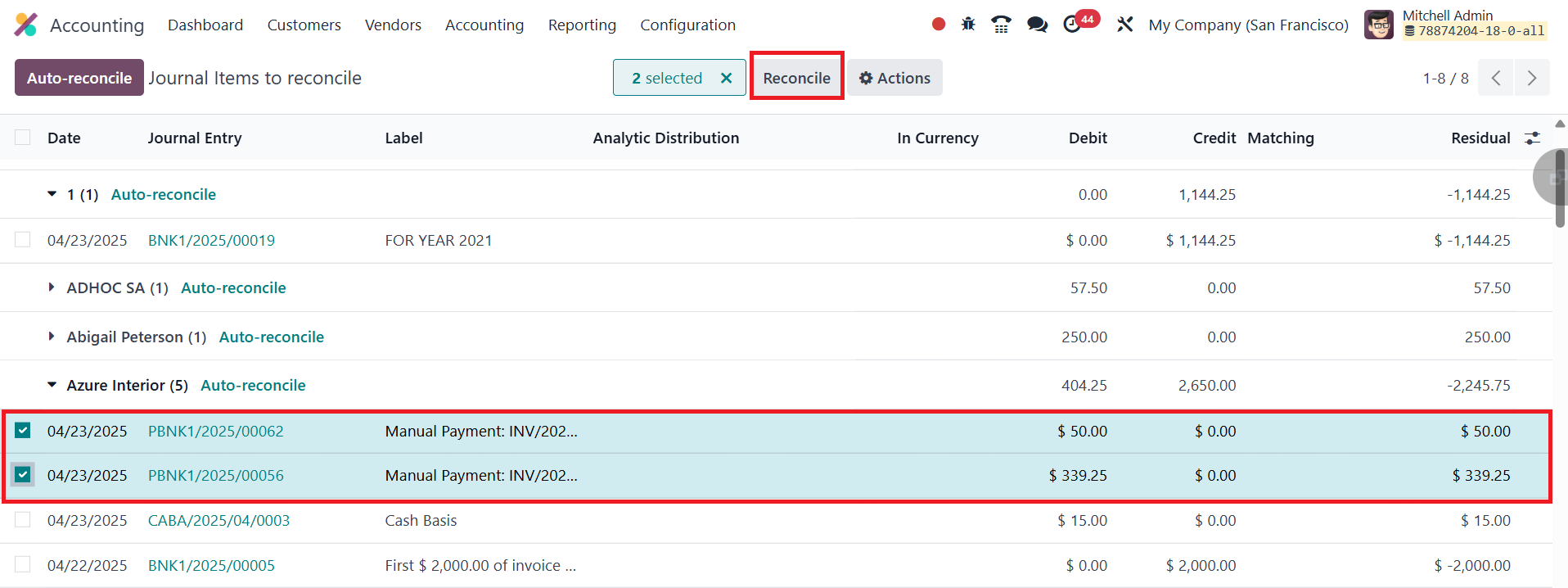Clear selection with the X icon
The image size is (1568, 588).
tap(726, 78)
